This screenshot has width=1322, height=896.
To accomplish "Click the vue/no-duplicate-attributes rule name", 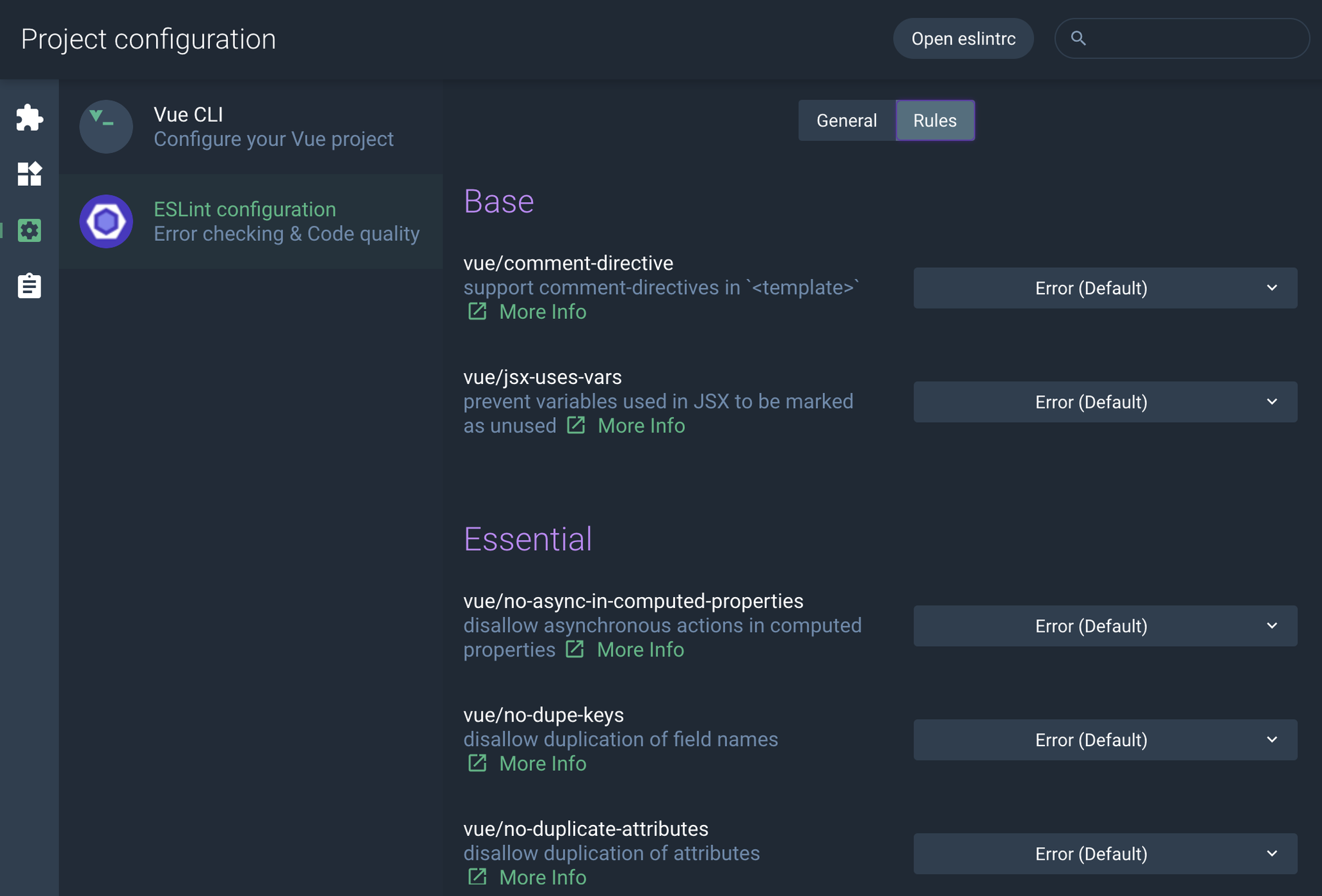I will pos(585,829).
